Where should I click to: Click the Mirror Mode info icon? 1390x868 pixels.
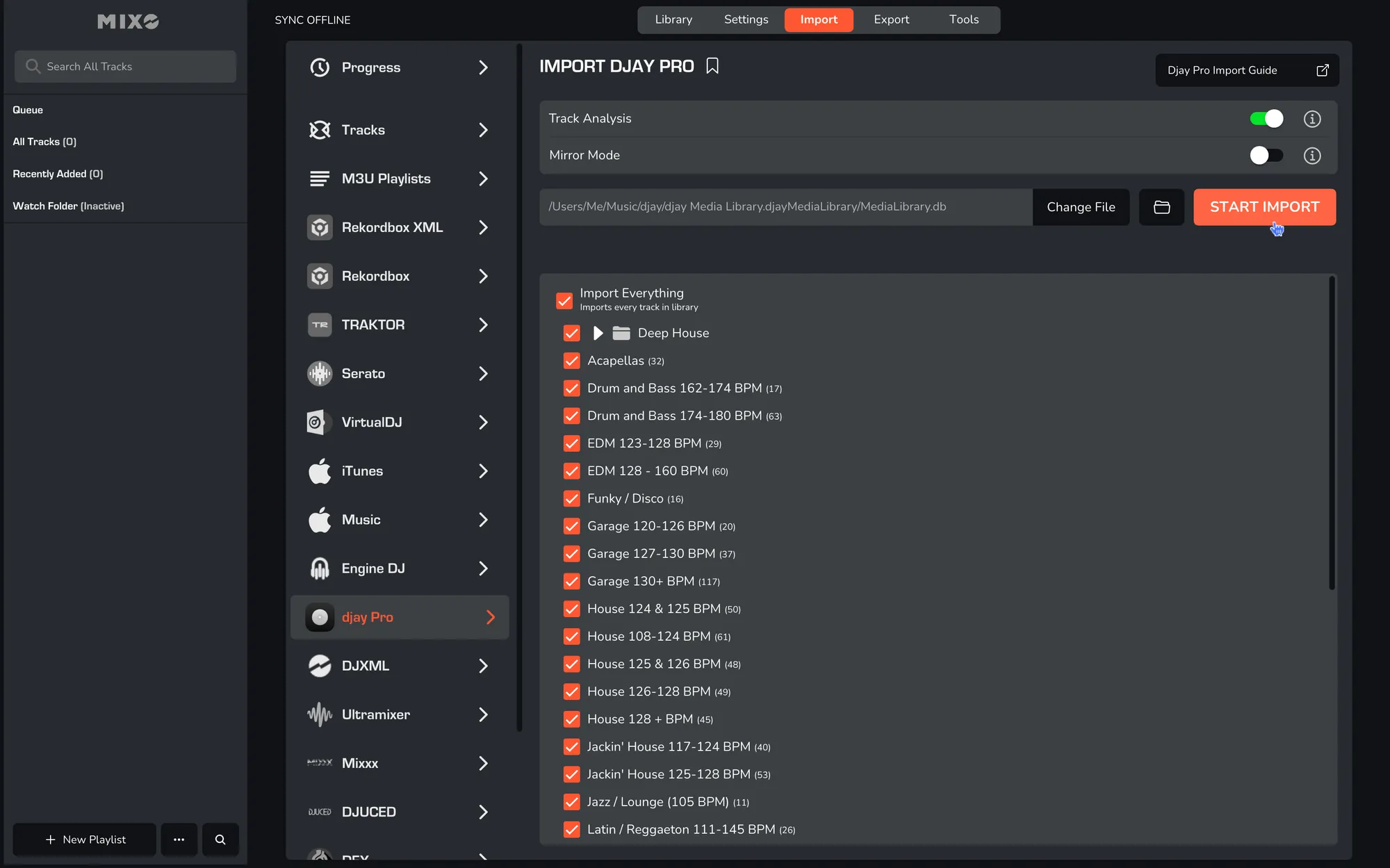[1311, 156]
